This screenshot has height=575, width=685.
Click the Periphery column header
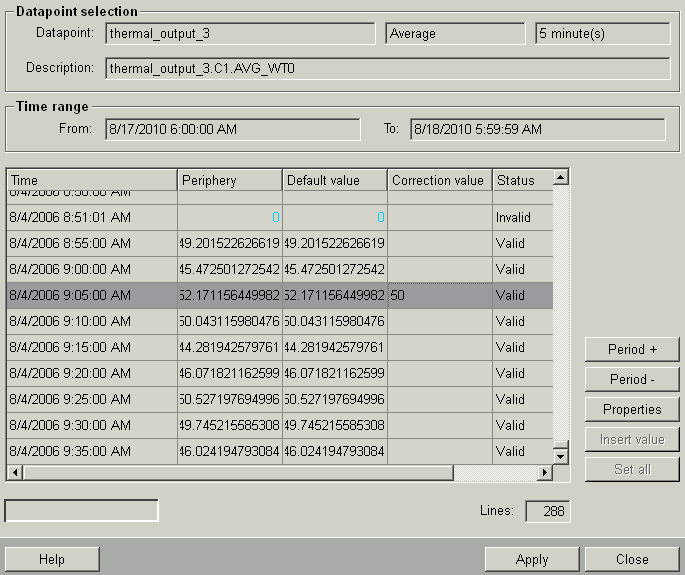click(x=230, y=181)
